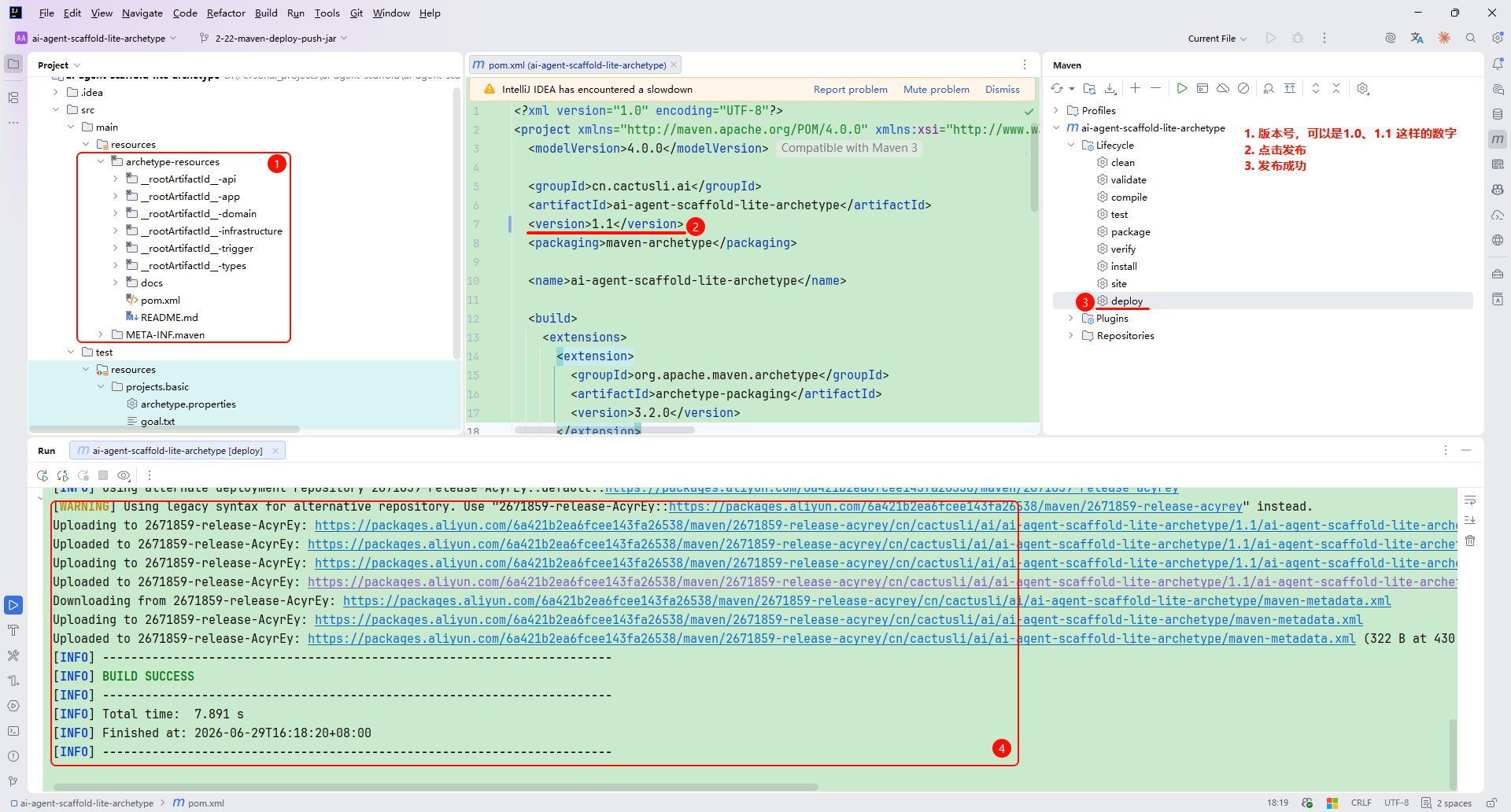The height and width of the screenshot is (812, 1511).
Task: Open Search Everywhere magnifier icon
Action: pos(1471,38)
